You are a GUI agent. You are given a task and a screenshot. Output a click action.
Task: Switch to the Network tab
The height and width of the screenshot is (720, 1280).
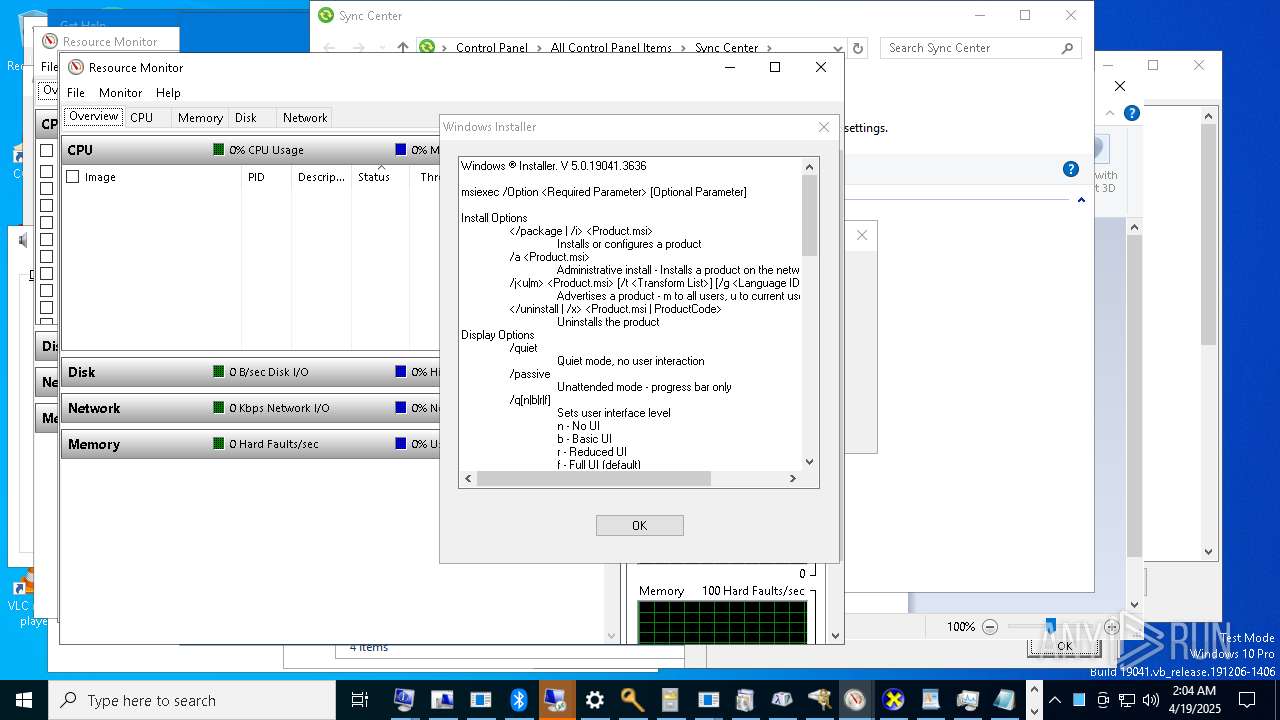coord(305,117)
